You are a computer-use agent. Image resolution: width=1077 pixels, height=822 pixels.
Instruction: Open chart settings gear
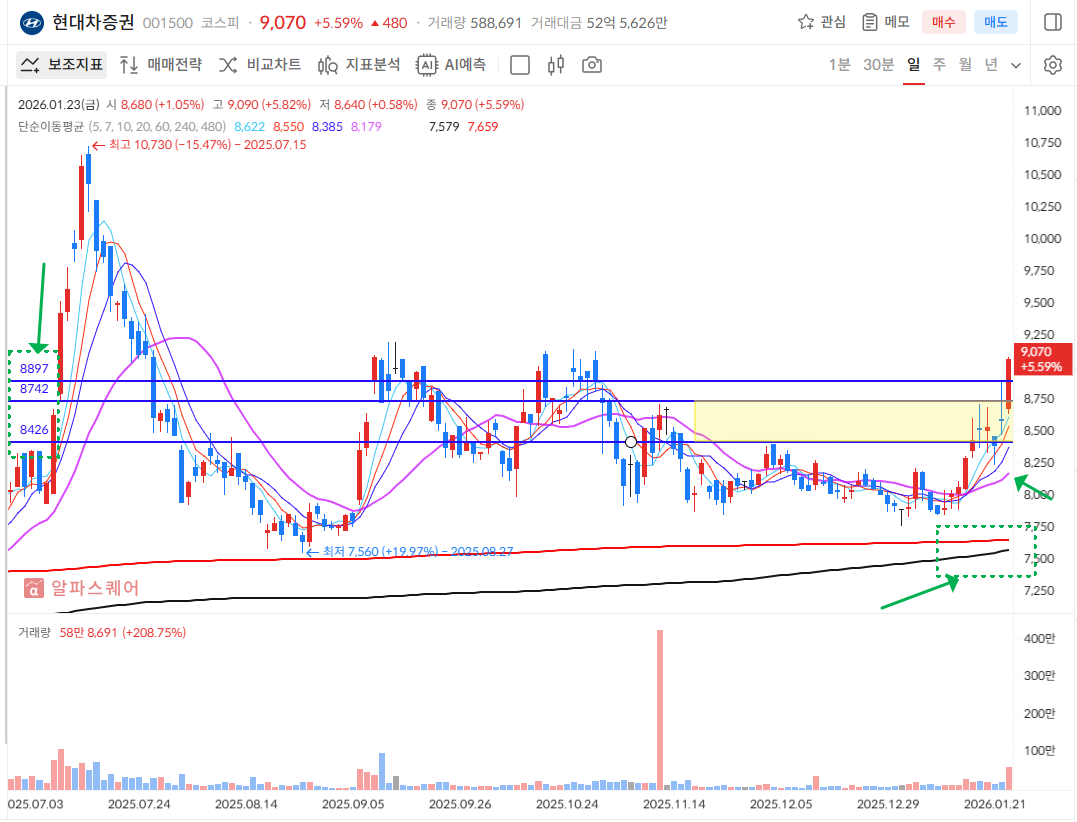[1052, 65]
